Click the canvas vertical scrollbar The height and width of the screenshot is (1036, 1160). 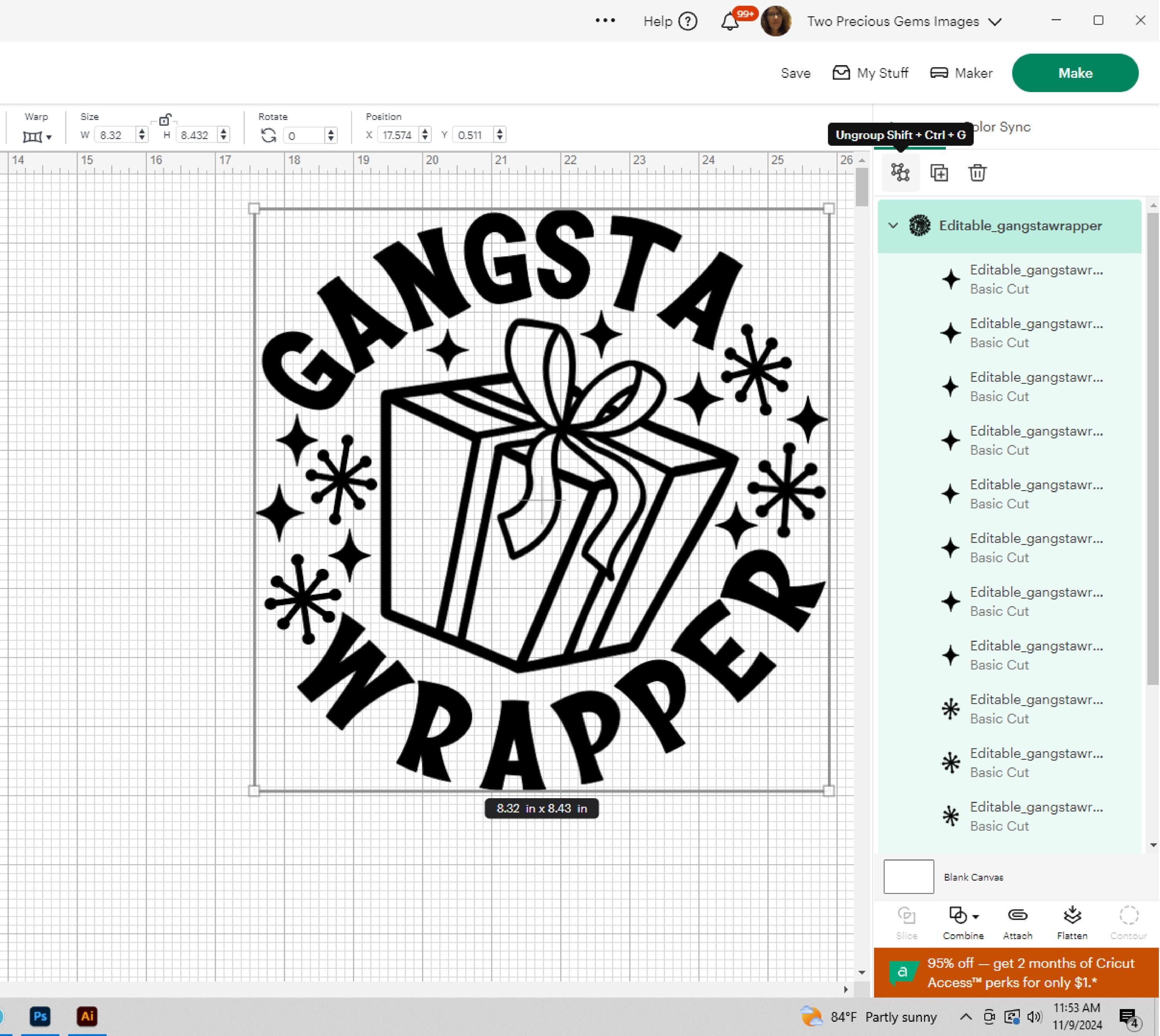(862, 188)
